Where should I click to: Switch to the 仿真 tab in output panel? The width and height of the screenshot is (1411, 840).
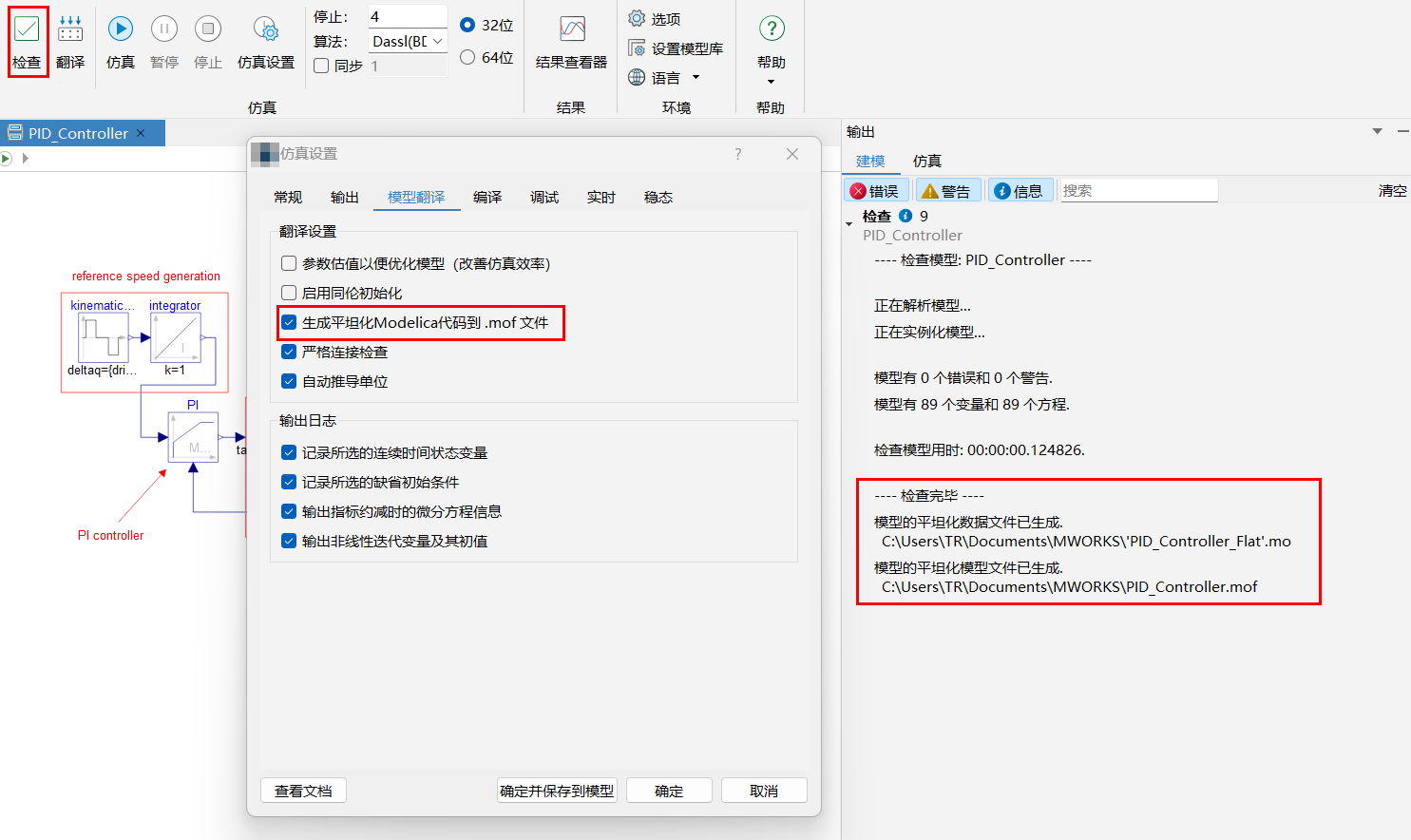(926, 161)
